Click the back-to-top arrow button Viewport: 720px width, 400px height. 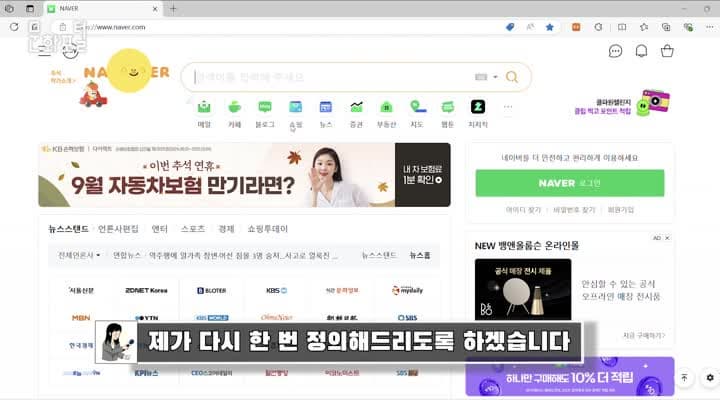click(684, 377)
